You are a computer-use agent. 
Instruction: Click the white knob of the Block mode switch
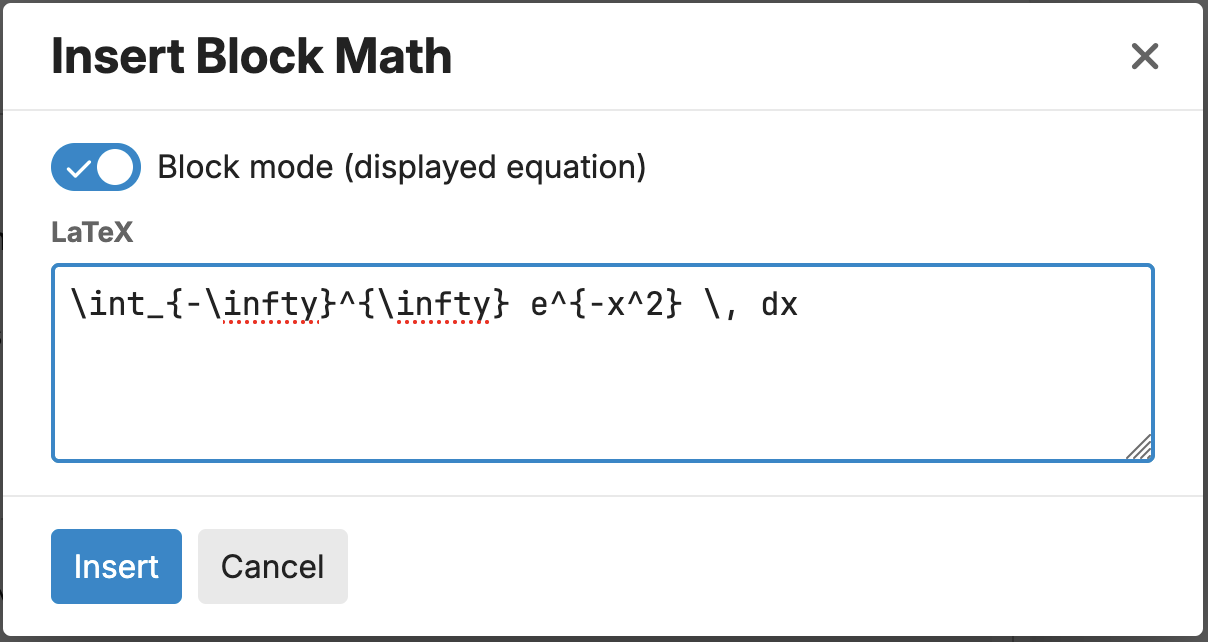tap(115, 167)
